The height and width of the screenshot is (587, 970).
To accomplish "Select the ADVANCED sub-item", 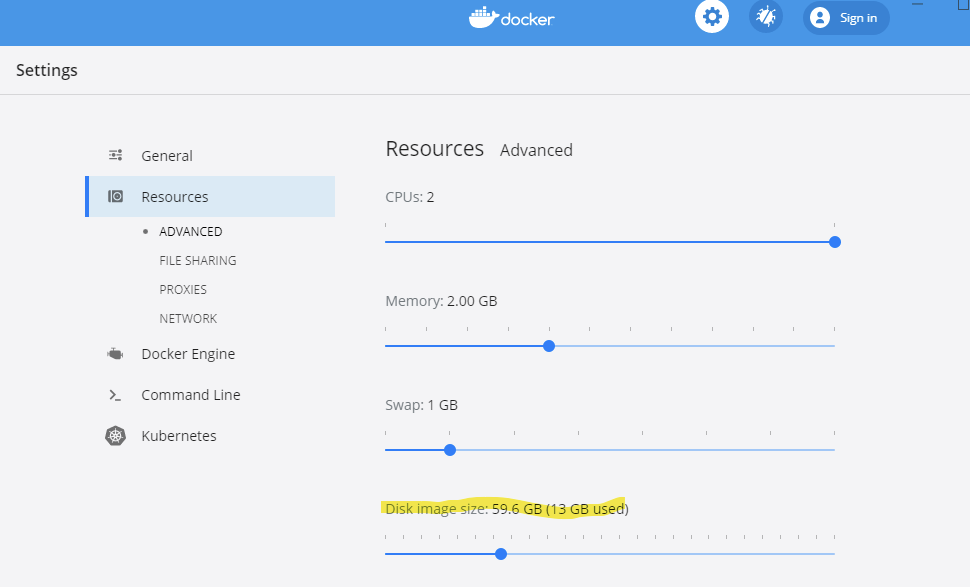I will coord(191,231).
